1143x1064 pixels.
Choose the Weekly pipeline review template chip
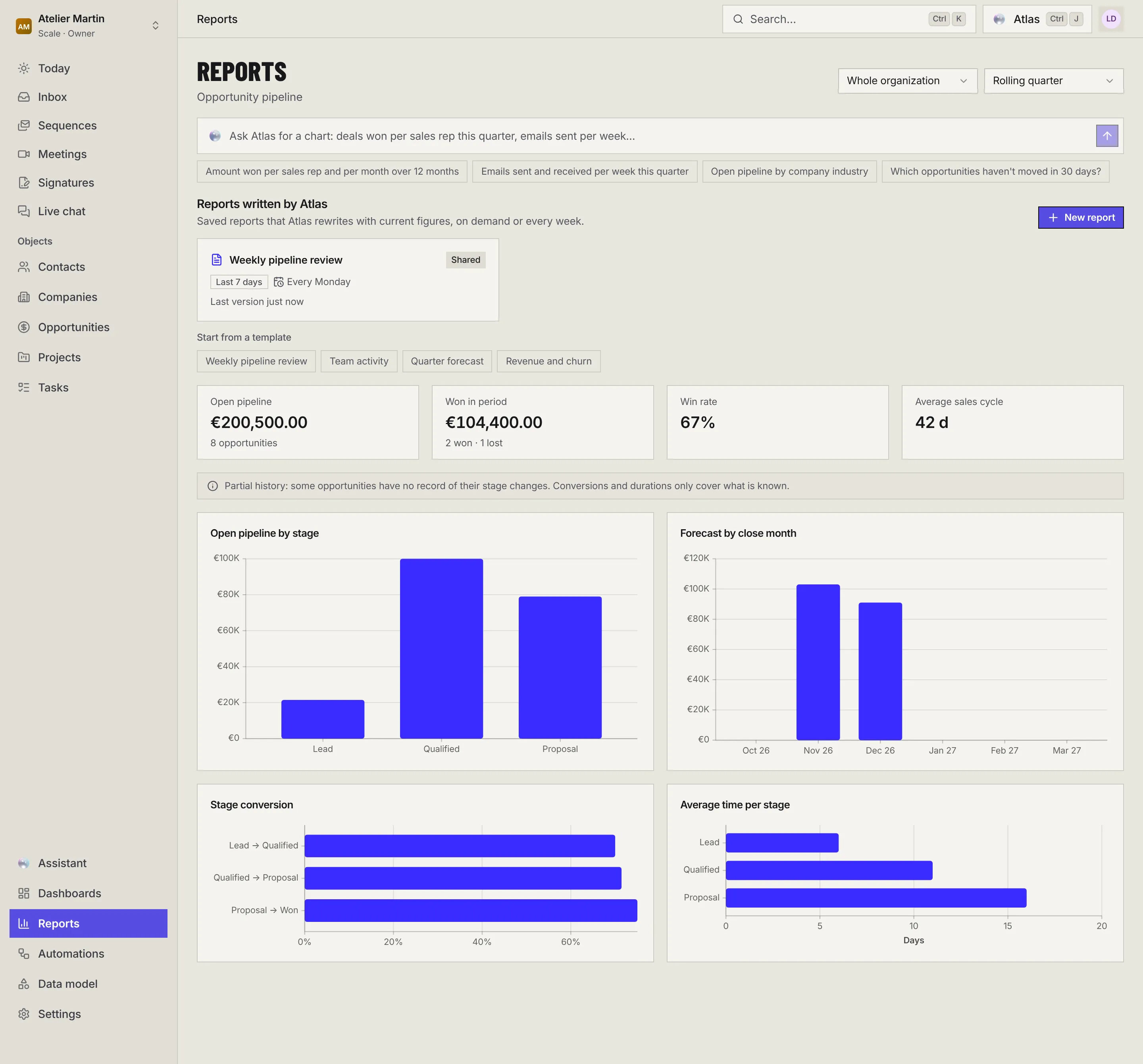click(x=256, y=361)
